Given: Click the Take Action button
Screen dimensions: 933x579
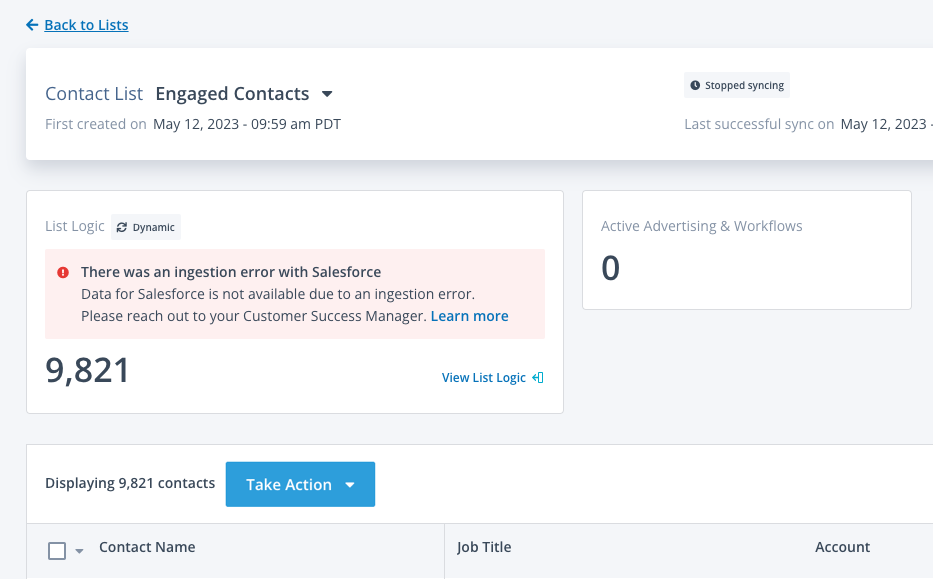Looking at the screenshot, I should click(289, 485).
